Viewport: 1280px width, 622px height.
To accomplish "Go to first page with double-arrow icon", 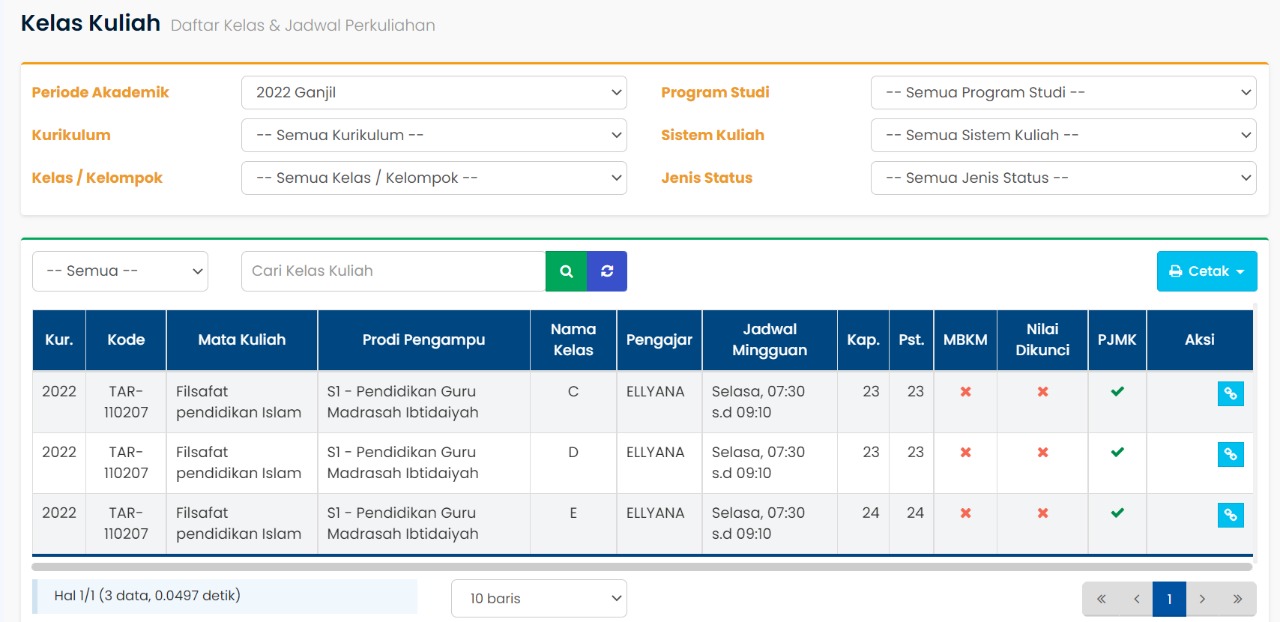I will [1101, 599].
